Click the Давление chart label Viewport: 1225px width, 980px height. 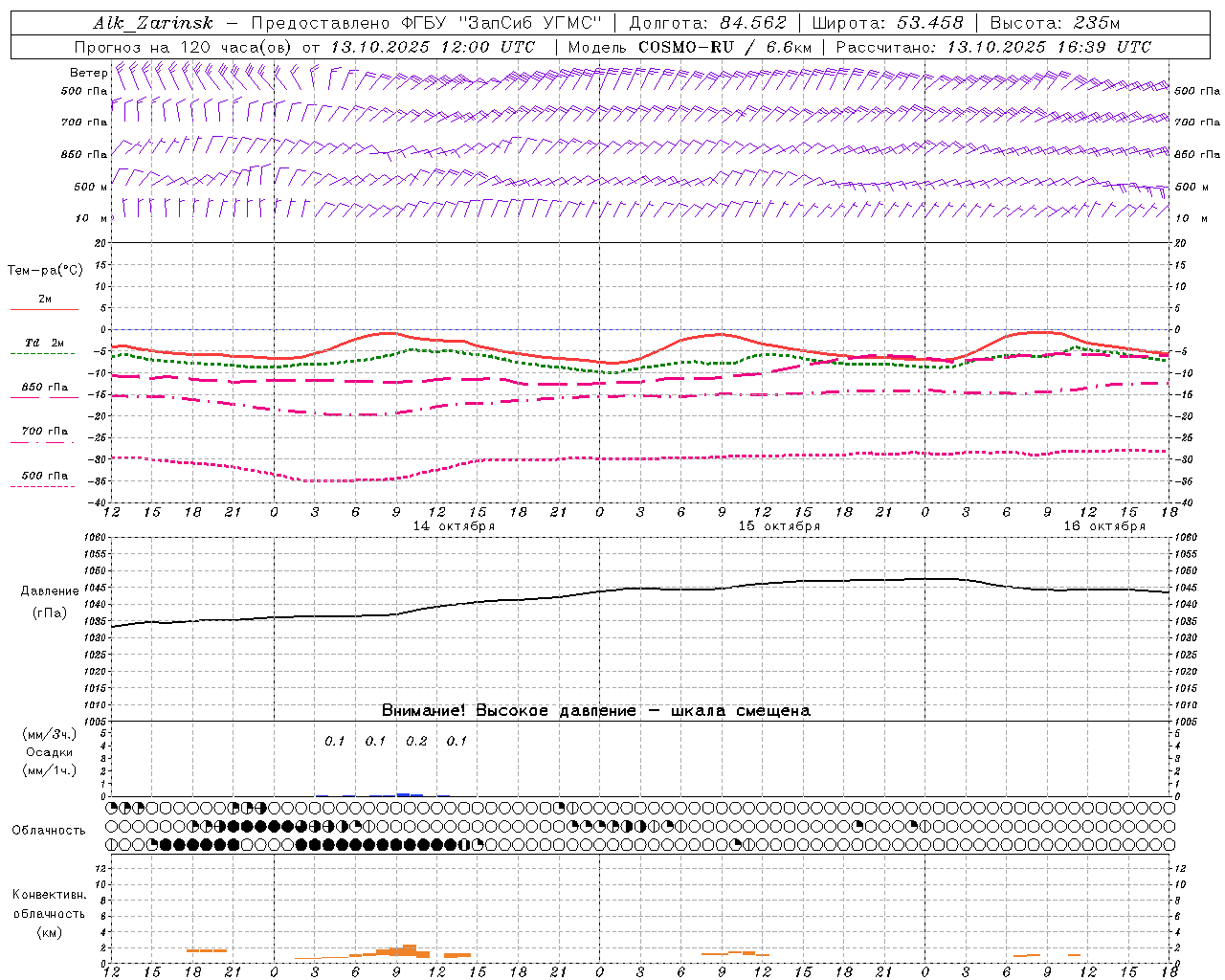pyautogui.click(x=50, y=591)
